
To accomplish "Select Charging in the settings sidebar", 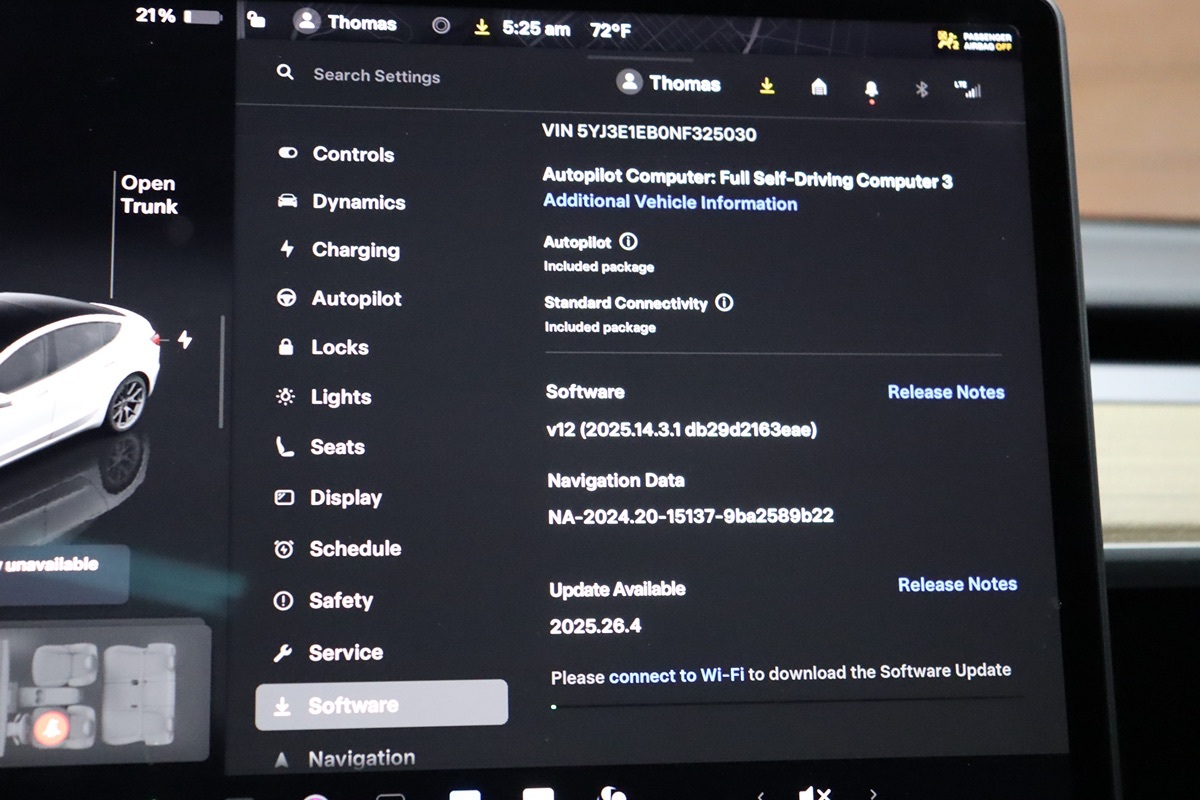I will pos(338,250).
